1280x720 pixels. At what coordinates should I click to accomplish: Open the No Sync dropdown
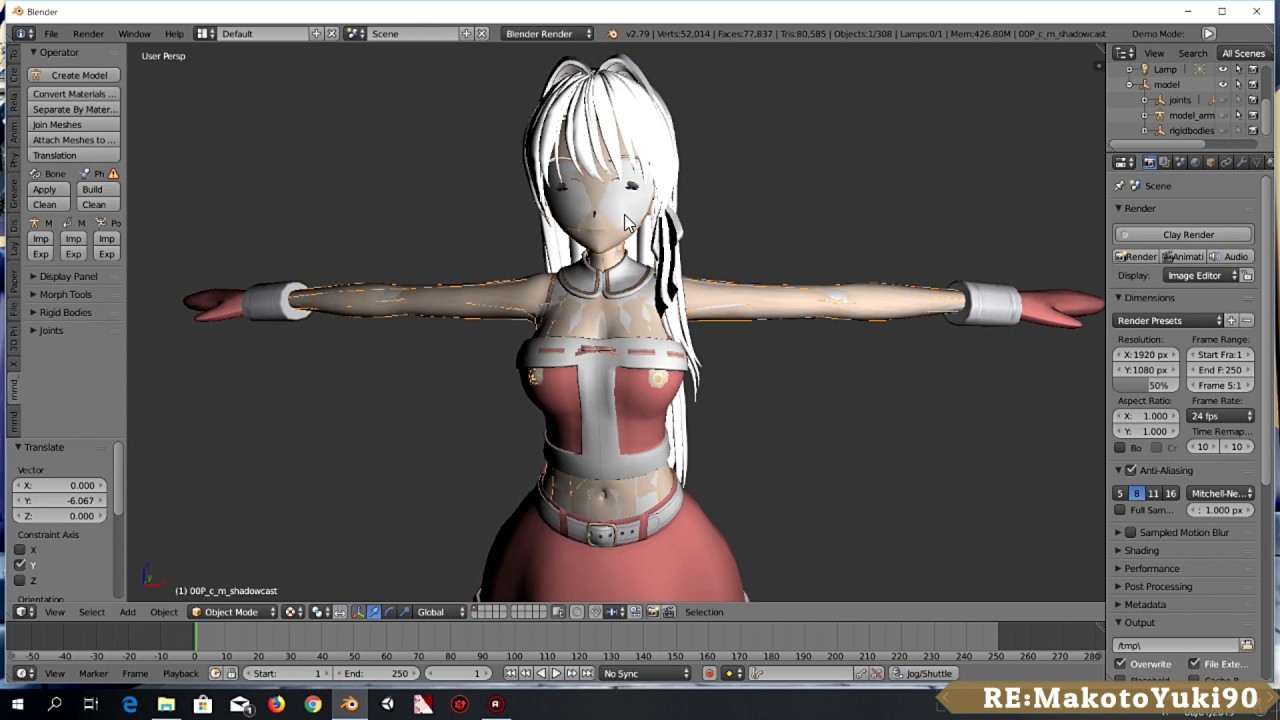coord(646,673)
